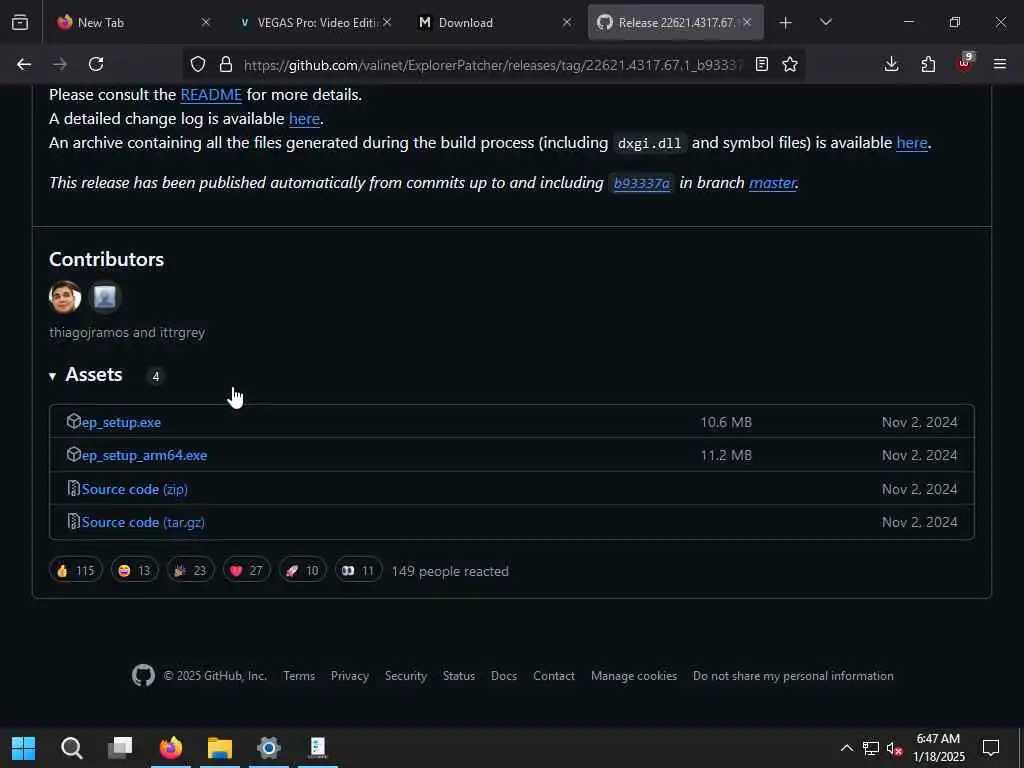Close the New Tab tab
The width and height of the screenshot is (1024, 768).
[x=206, y=22]
